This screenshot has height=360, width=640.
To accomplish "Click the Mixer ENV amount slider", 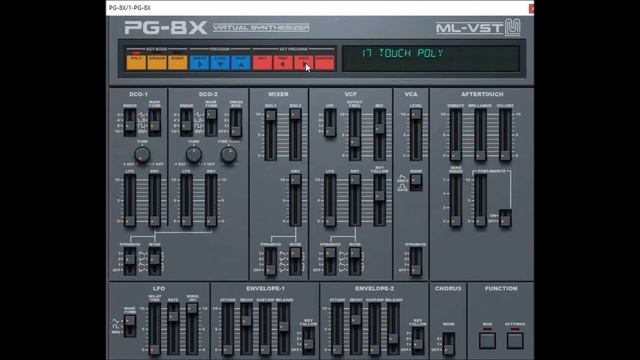I will click(296, 200).
